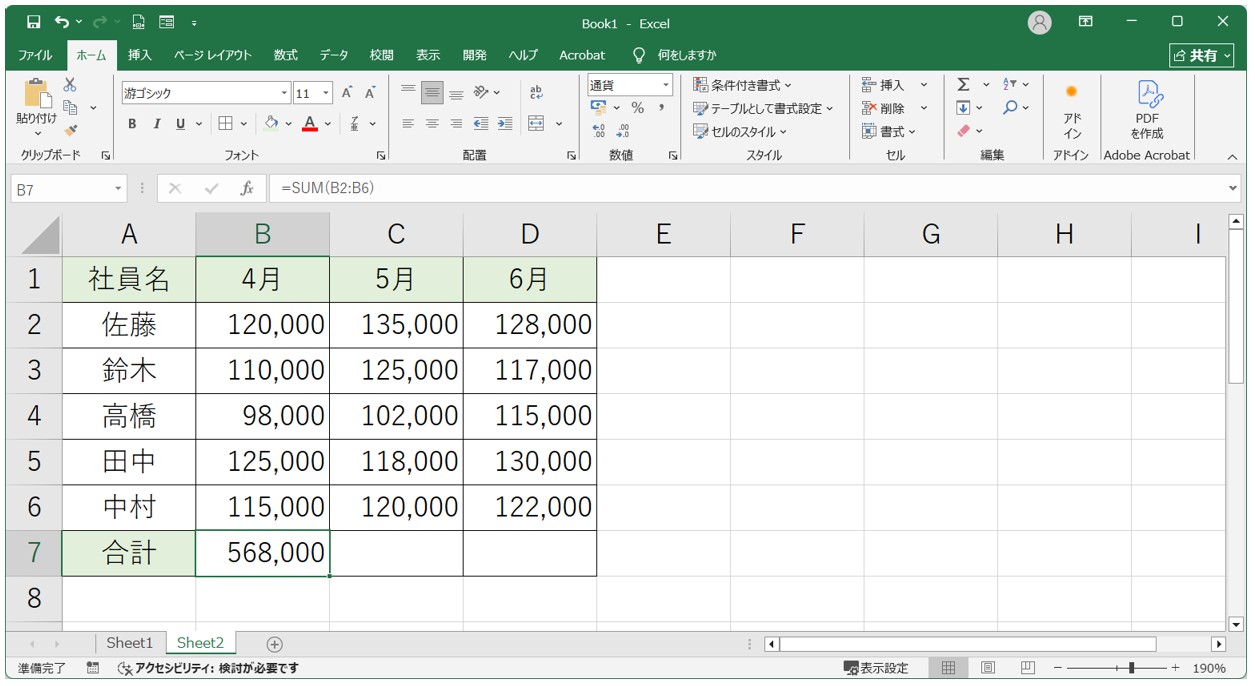Click the fill color paint bucket swatch
The width and height of the screenshot is (1255, 686).
click(x=270, y=124)
